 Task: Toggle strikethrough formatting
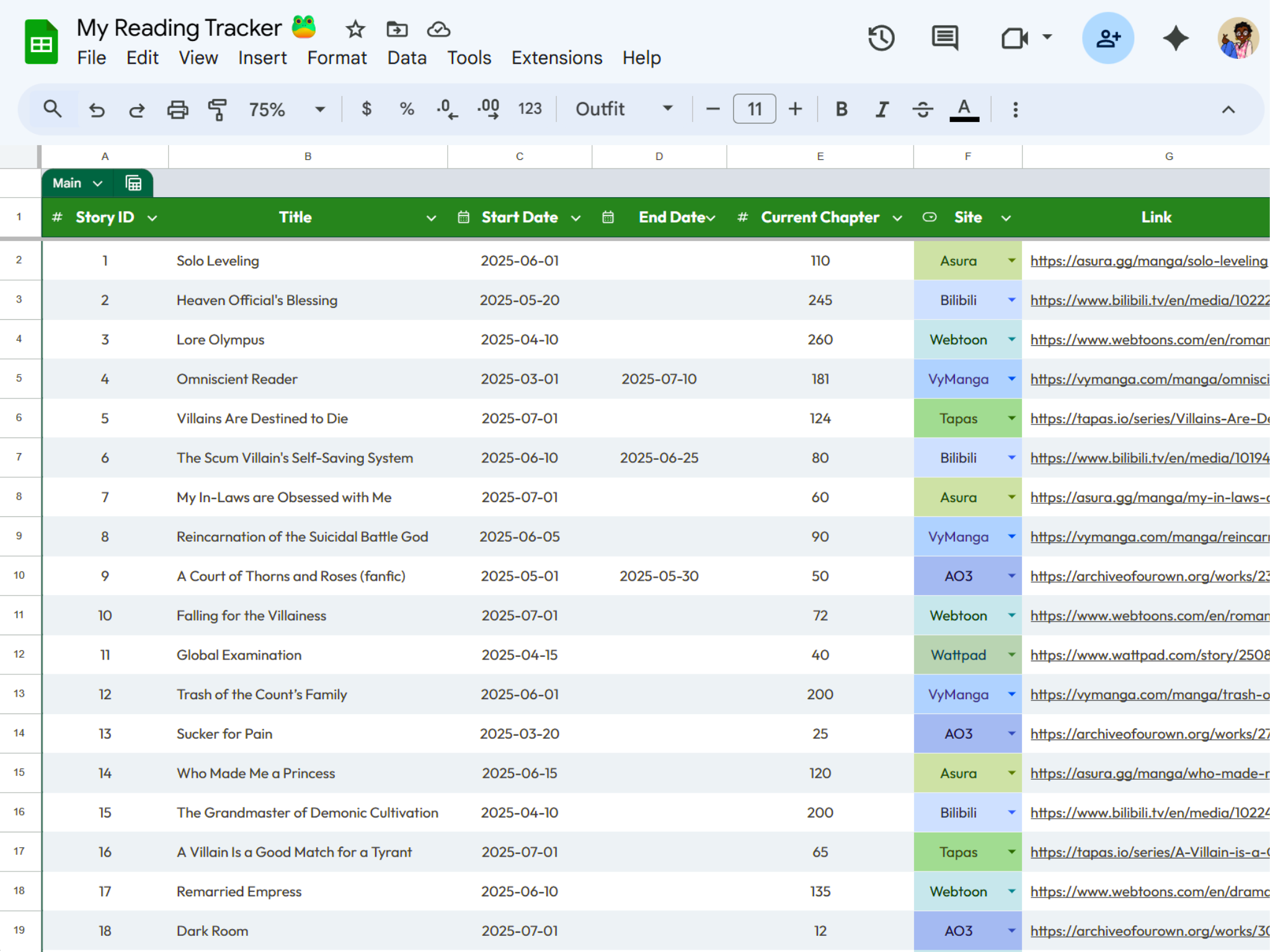point(923,108)
